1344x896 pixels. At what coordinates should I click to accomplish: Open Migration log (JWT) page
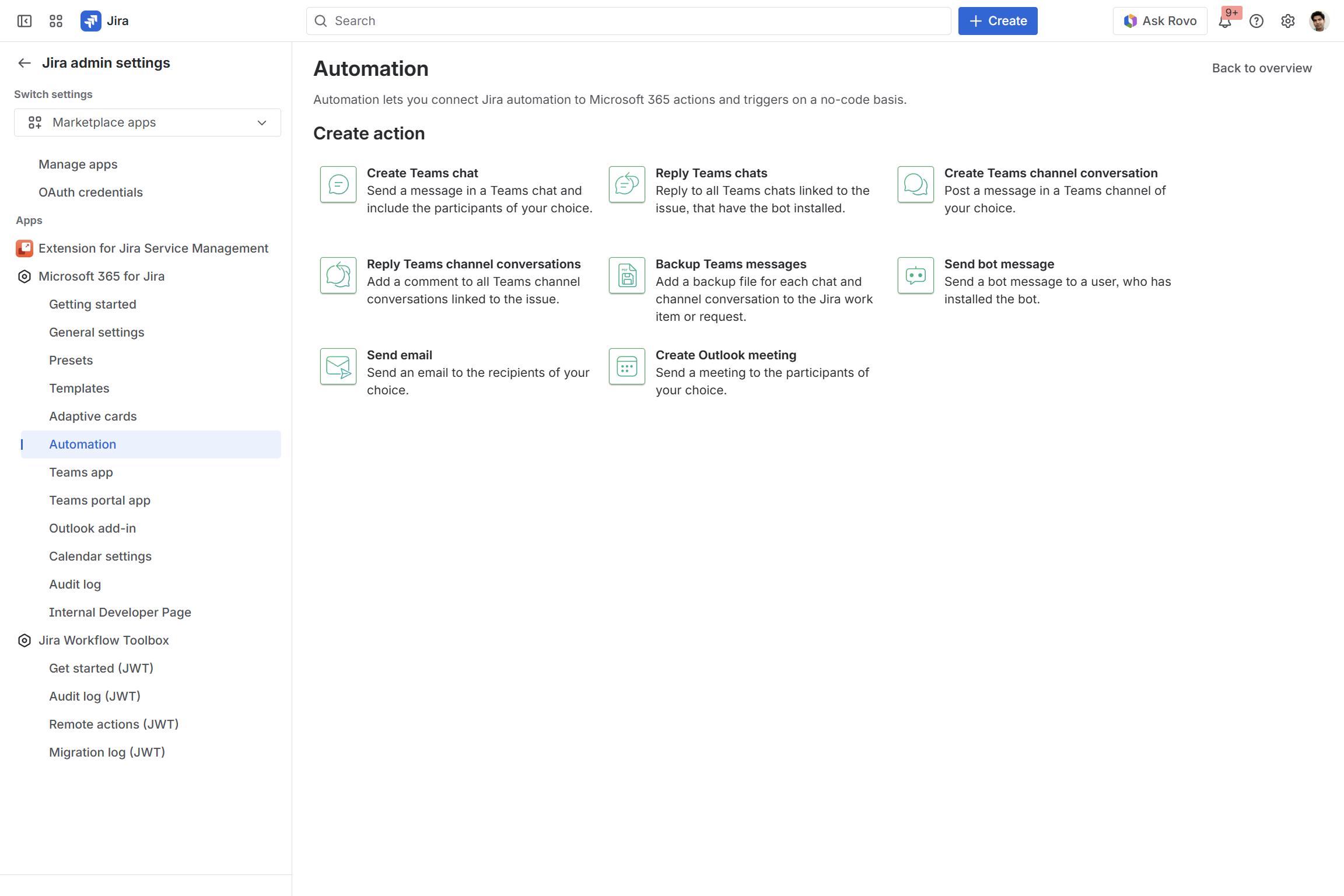click(x=107, y=752)
